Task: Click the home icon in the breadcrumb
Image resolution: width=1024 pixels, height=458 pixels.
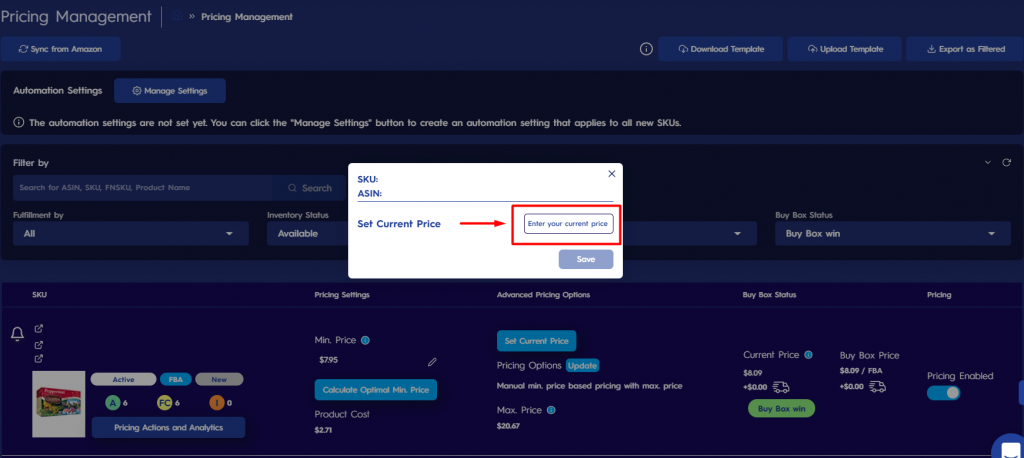Action: click(176, 16)
